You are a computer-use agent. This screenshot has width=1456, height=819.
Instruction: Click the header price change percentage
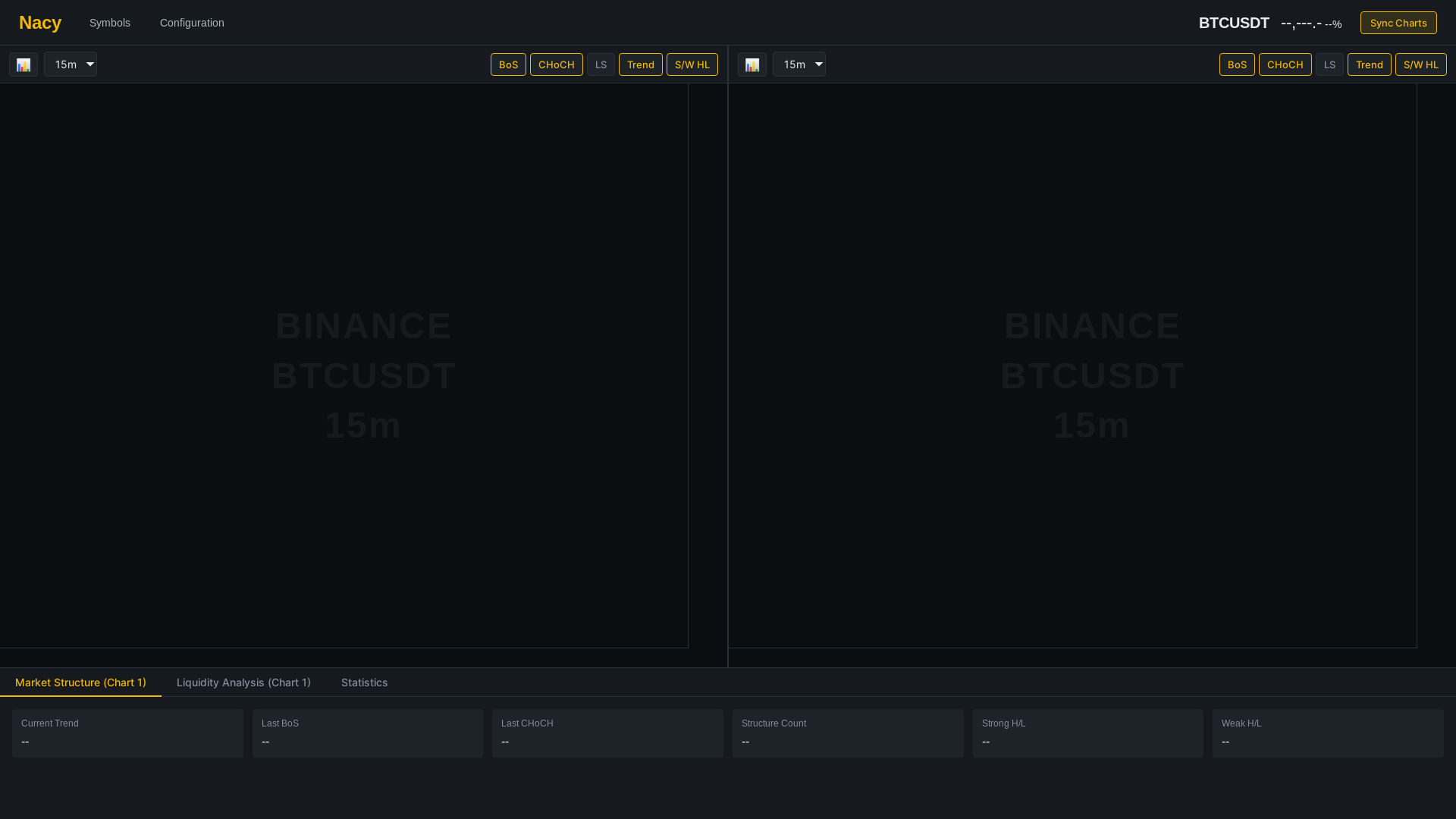pos(1333,24)
